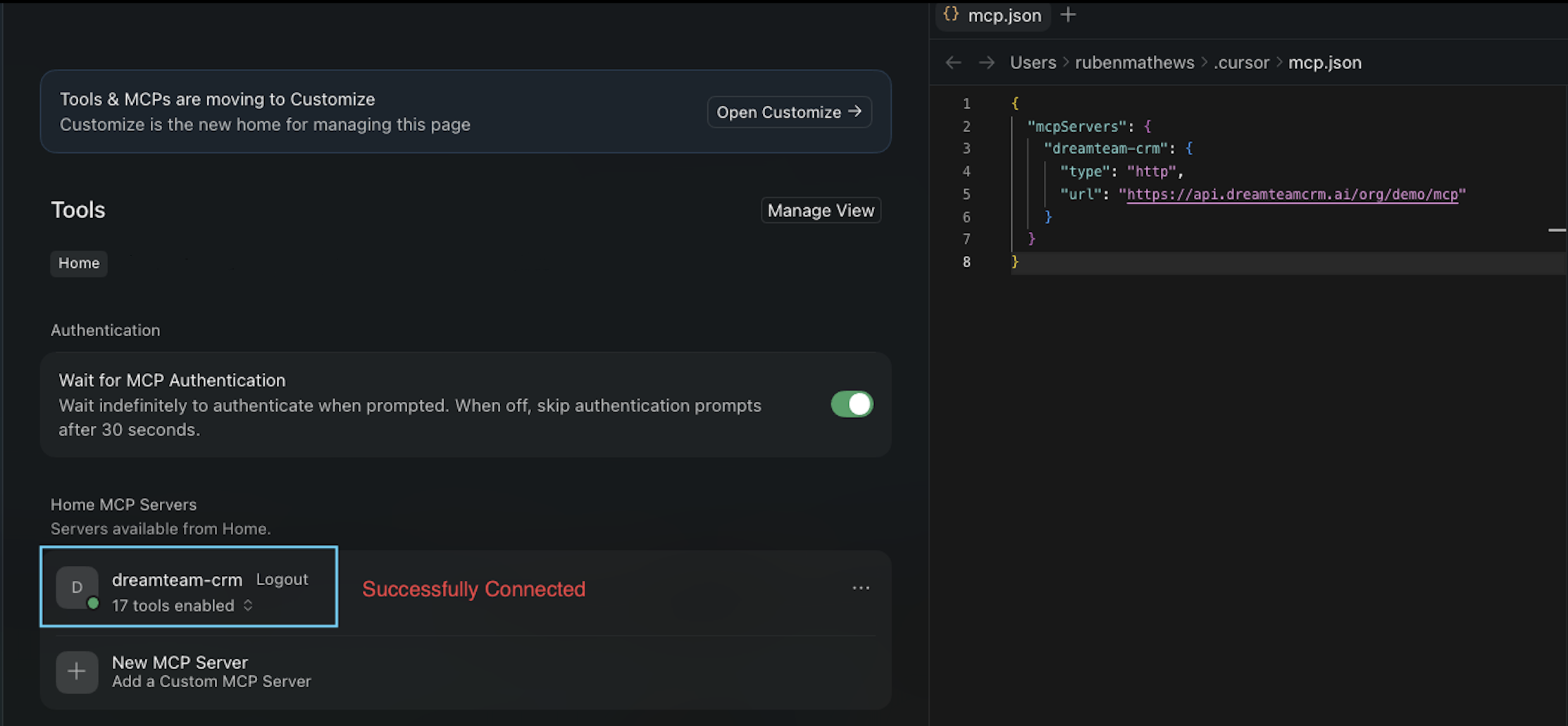Toggle Wait for MCP Authentication switch
Screen dimensions: 1568x726
coord(852,405)
